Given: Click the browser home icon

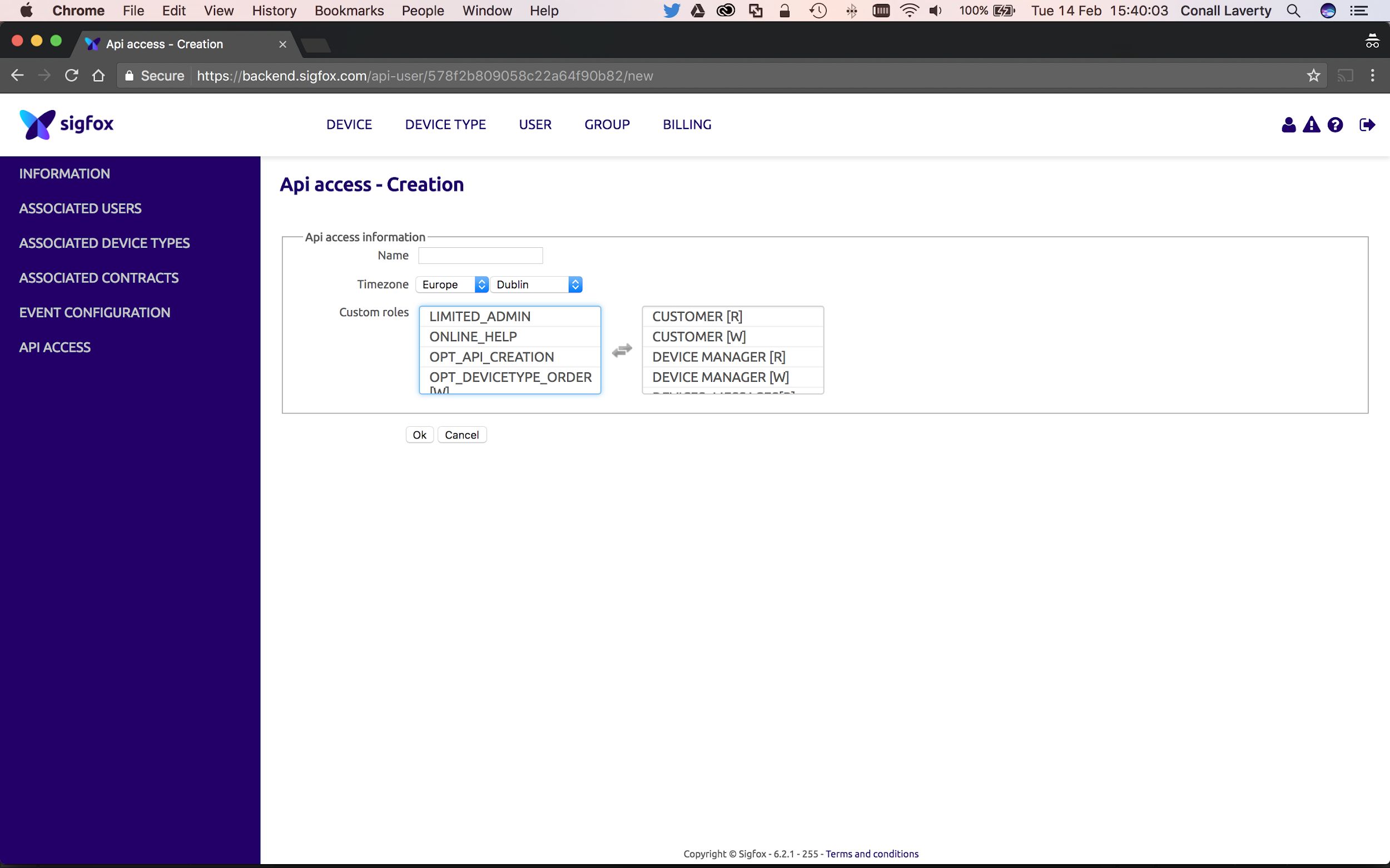Looking at the screenshot, I should coord(98,75).
